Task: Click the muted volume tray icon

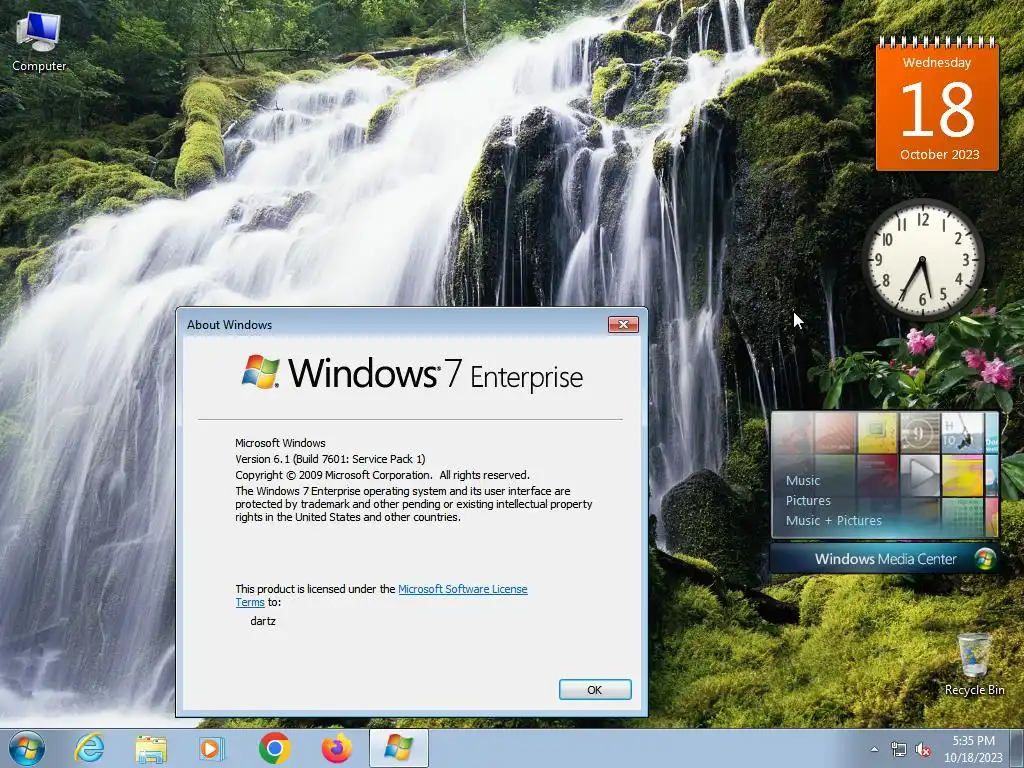Action: tap(923, 750)
